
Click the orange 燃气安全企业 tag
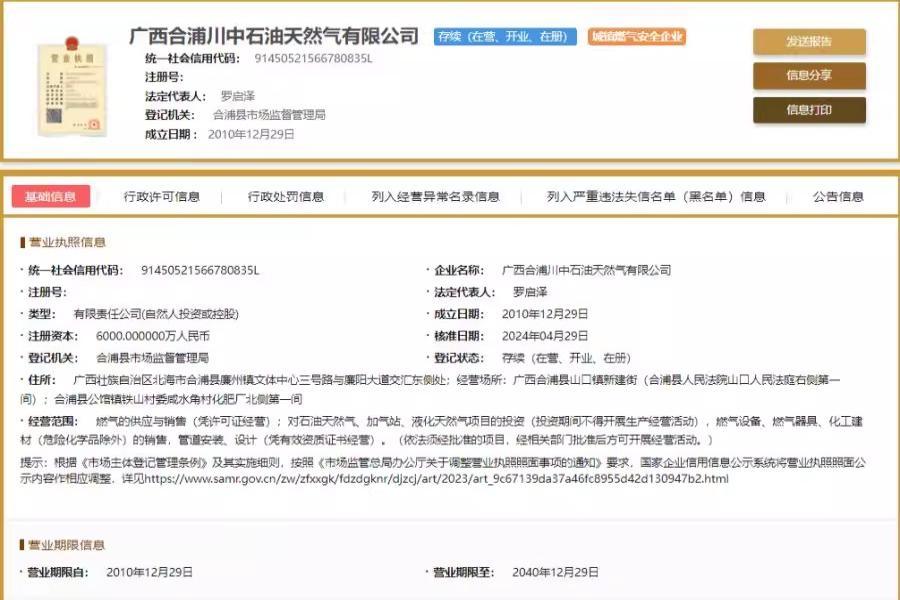point(637,37)
